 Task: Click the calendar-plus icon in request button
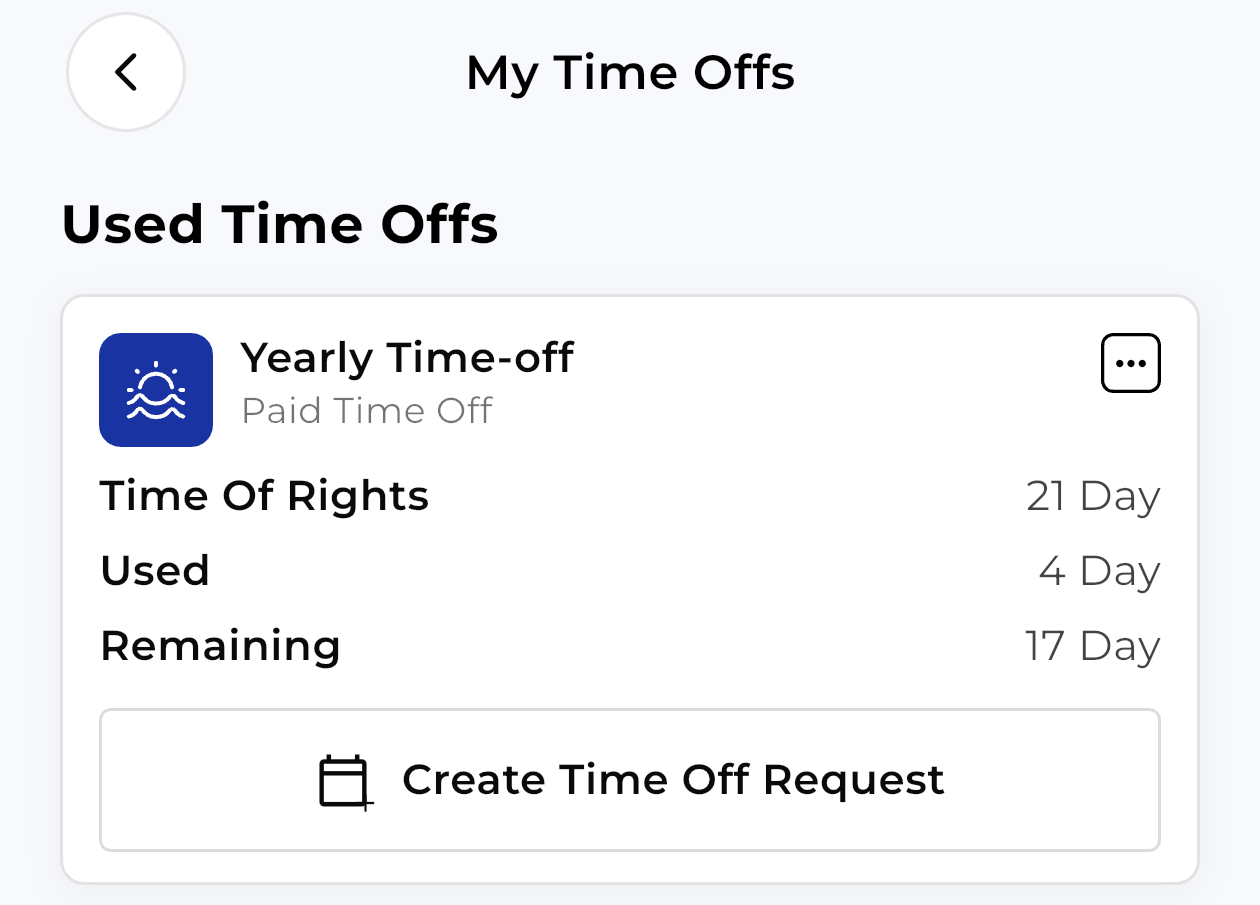click(346, 781)
